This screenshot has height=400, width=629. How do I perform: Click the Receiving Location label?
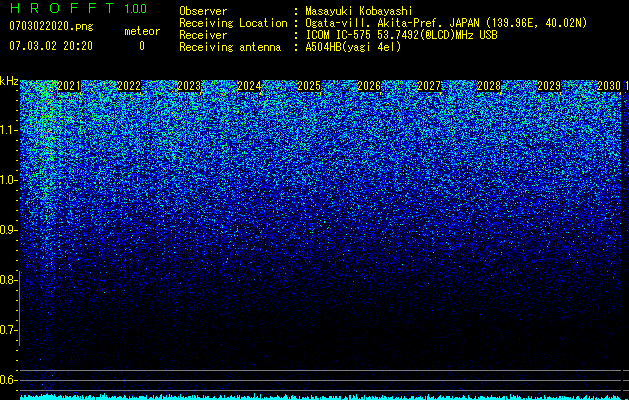coord(233,23)
